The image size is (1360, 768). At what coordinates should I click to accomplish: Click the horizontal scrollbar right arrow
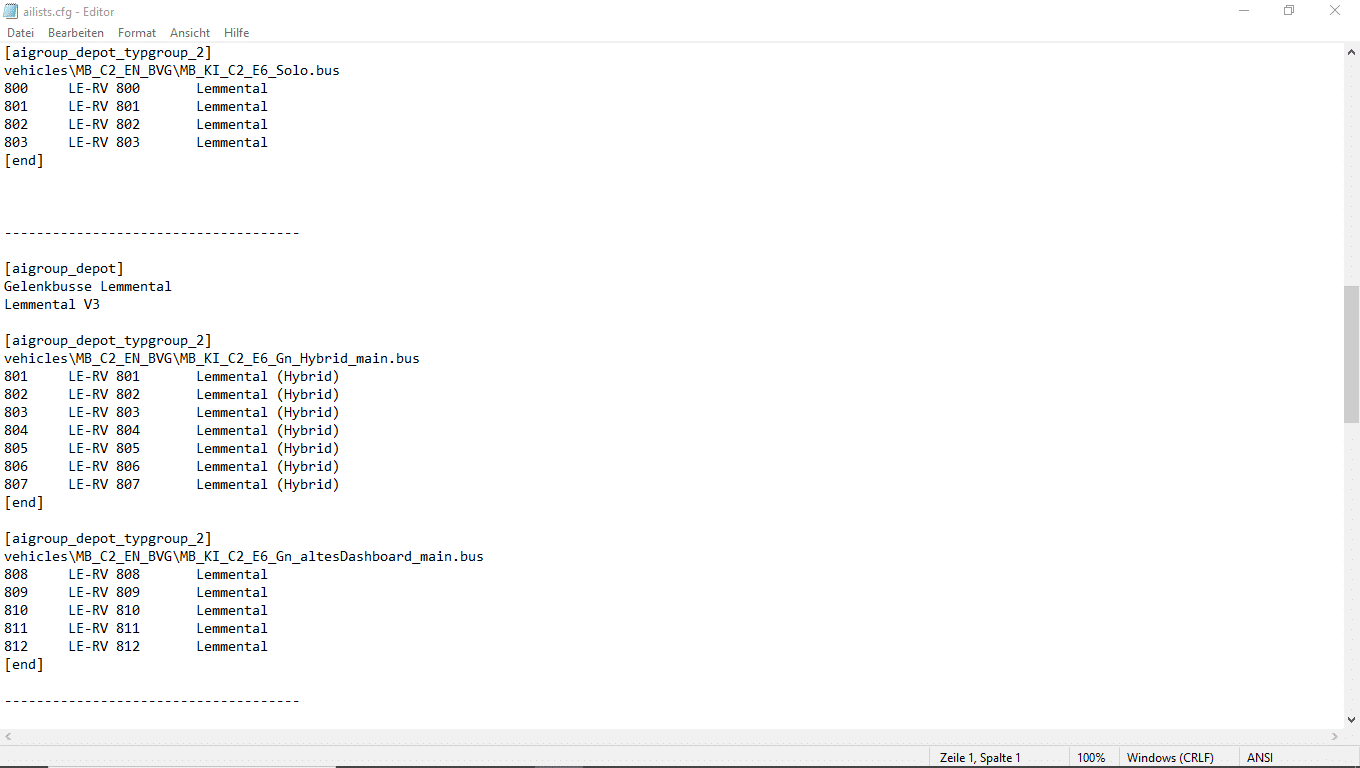point(1334,737)
